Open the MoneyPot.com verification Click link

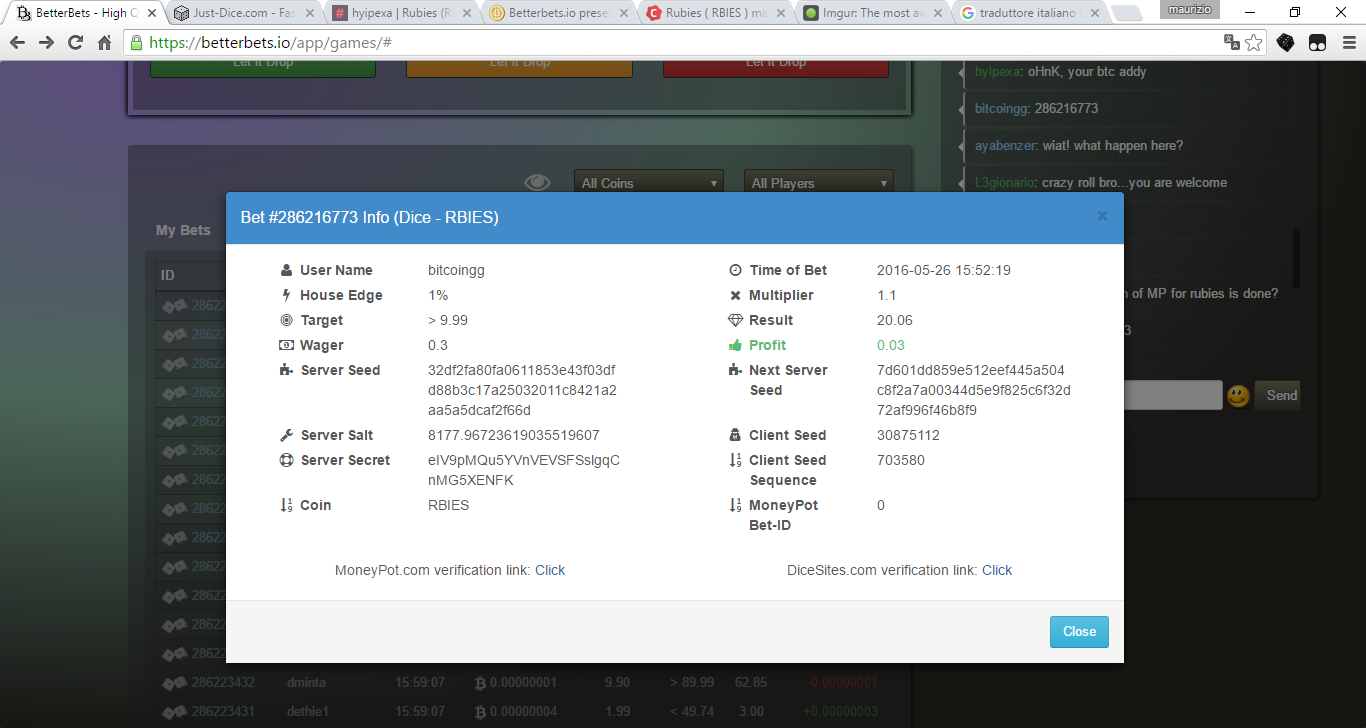tap(550, 570)
